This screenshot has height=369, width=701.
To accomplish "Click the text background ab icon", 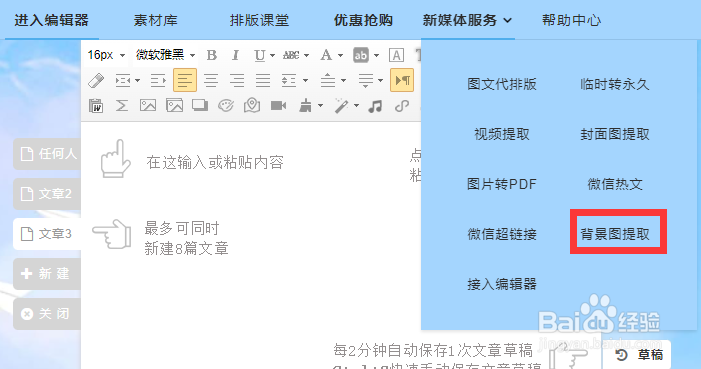I will click(x=361, y=55).
